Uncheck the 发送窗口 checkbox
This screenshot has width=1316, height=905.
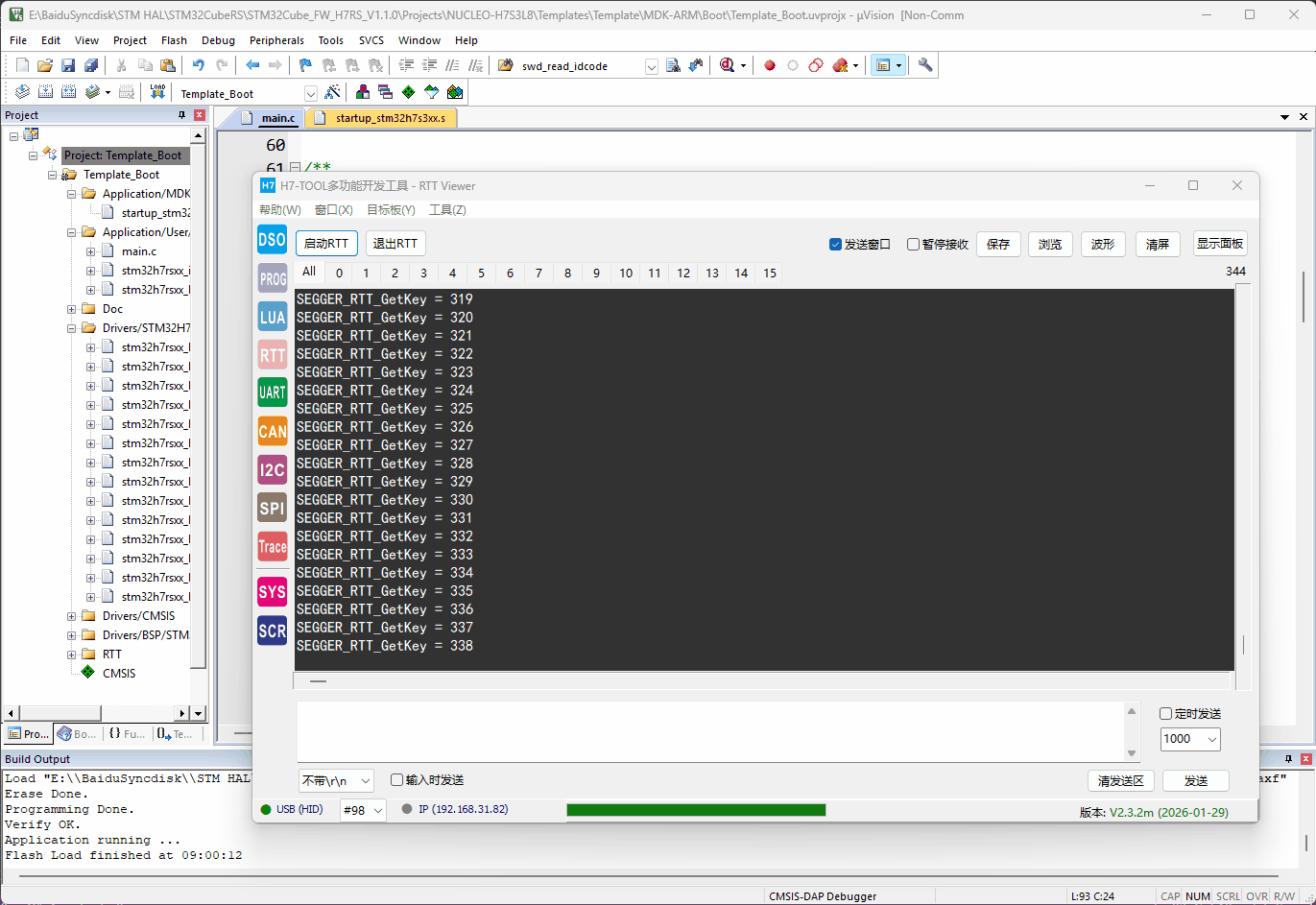point(836,244)
